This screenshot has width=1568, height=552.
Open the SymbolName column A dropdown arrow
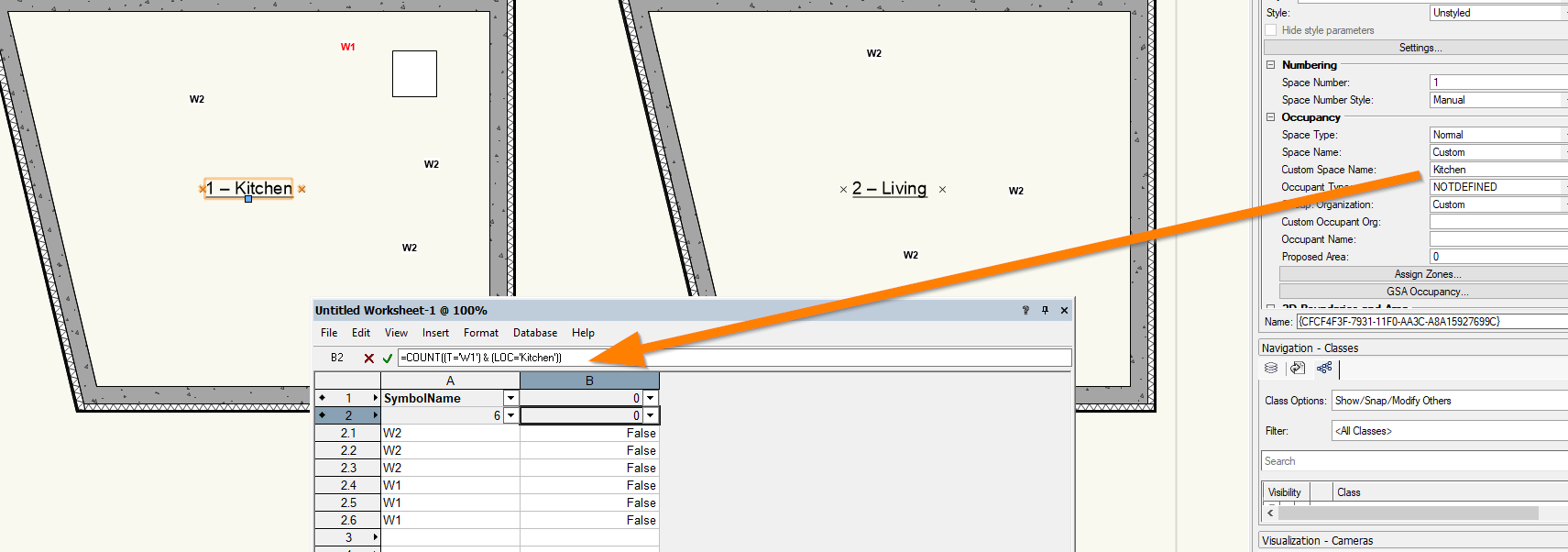510,398
